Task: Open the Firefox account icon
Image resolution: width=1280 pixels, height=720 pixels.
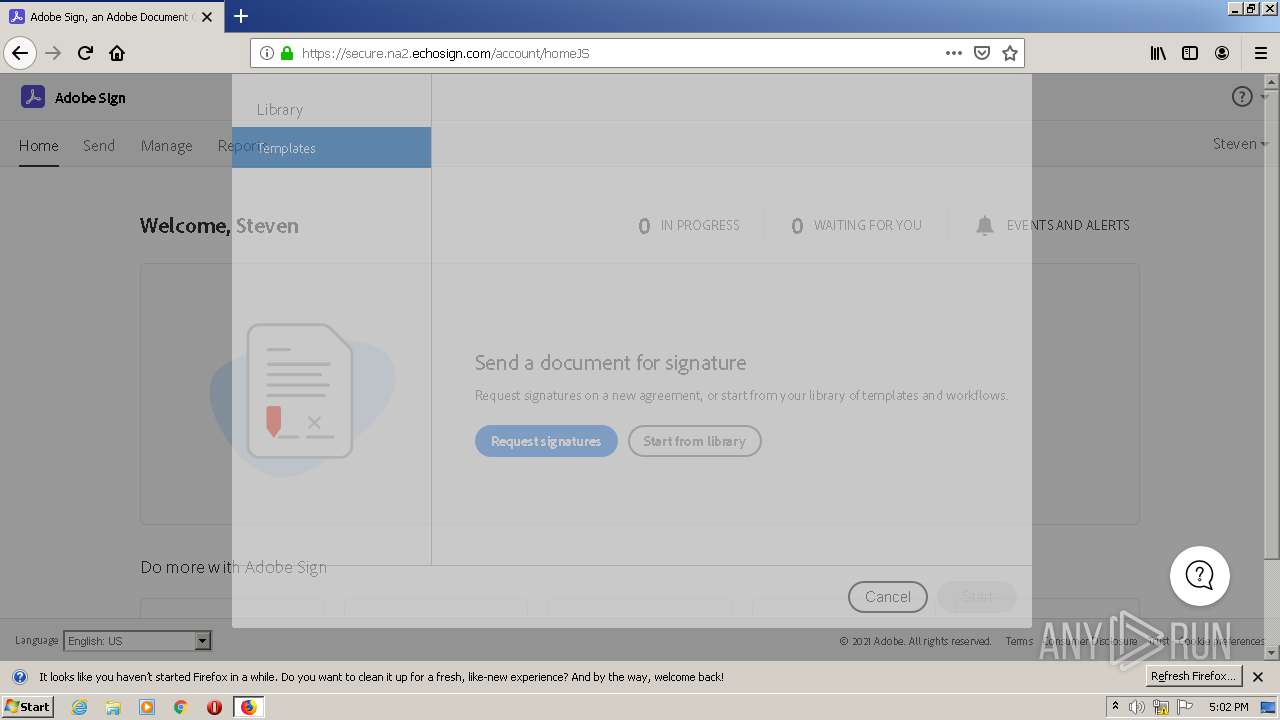Action: tap(1222, 53)
